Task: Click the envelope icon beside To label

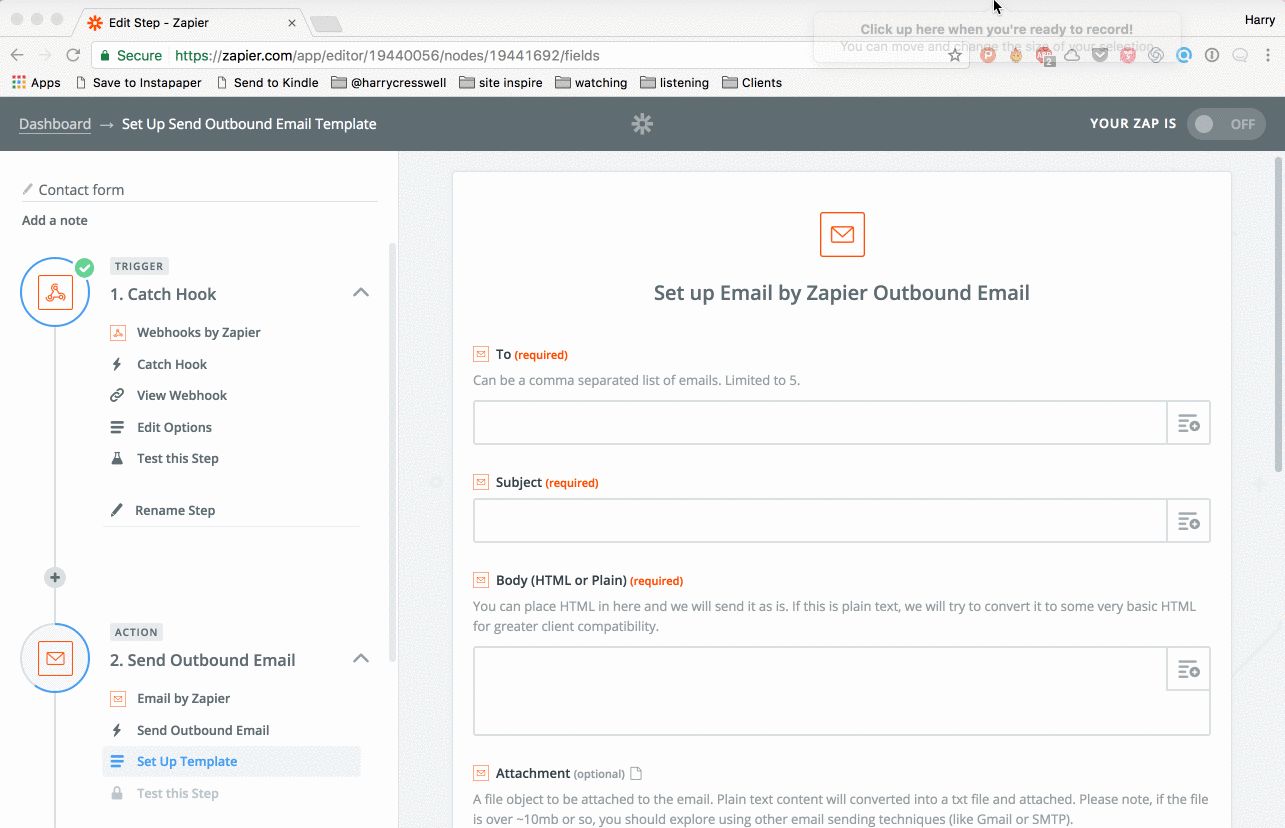Action: 481,354
